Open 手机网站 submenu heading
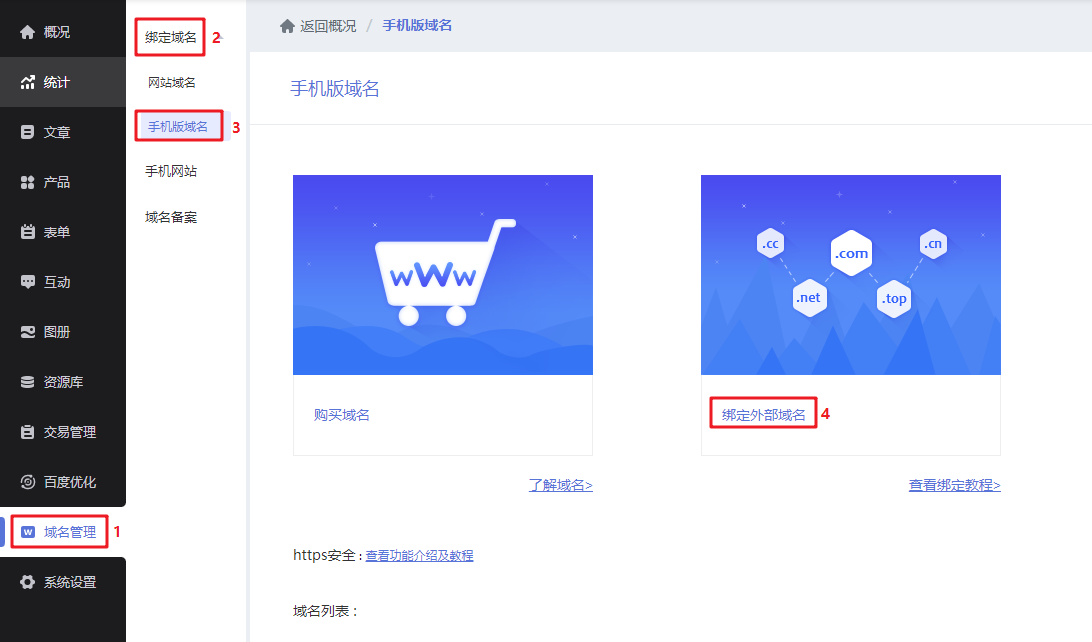 click(171, 171)
